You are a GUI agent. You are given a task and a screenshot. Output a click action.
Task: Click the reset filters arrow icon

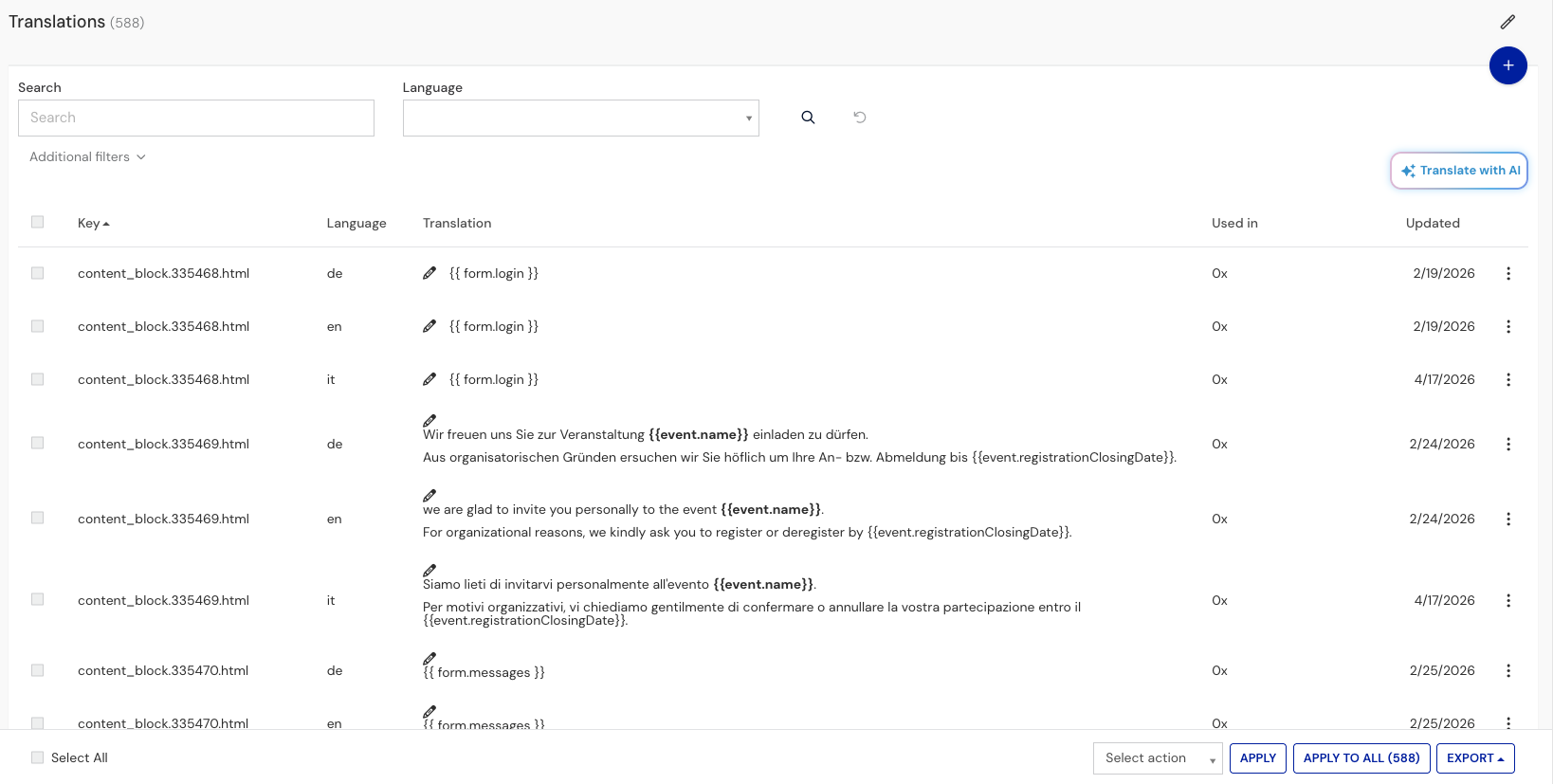pyautogui.click(x=860, y=118)
